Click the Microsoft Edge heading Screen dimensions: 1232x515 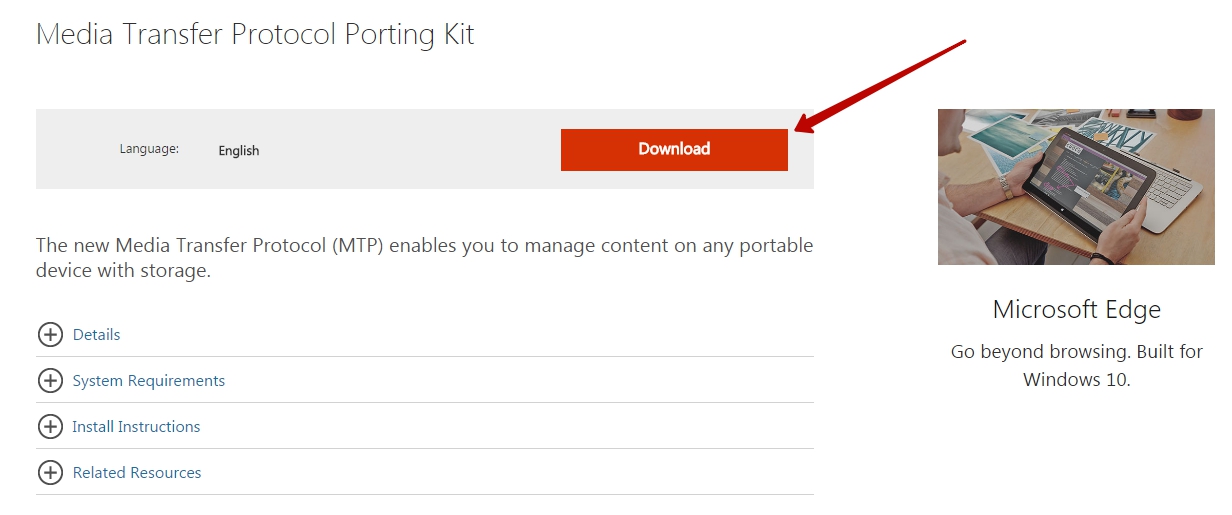(1076, 309)
